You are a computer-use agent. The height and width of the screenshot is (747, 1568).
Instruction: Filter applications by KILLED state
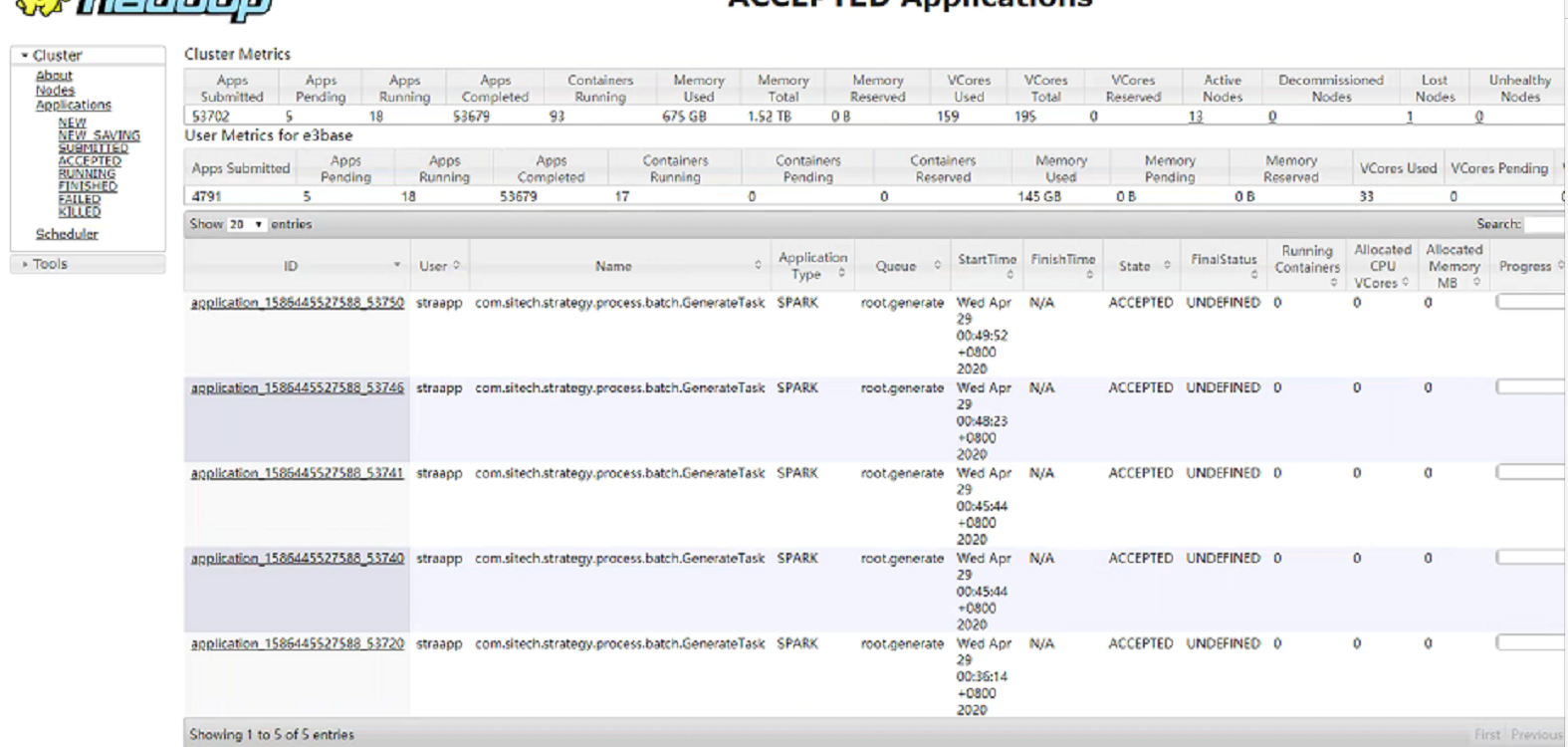pos(79,211)
